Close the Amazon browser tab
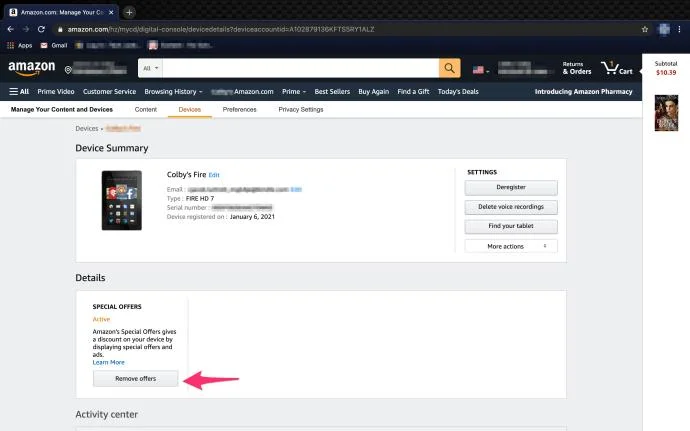690x431 pixels. pyautogui.click(x=111, y=12)
